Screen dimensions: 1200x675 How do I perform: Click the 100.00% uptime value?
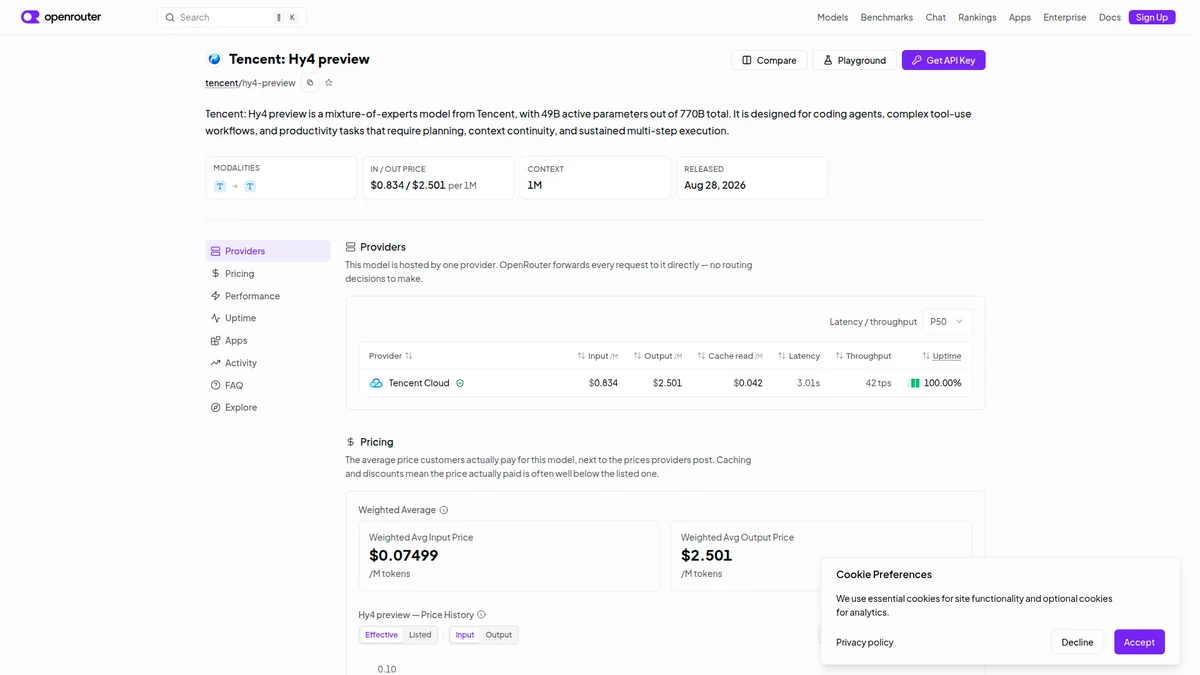pyautogui.click(x=943, y=383)
